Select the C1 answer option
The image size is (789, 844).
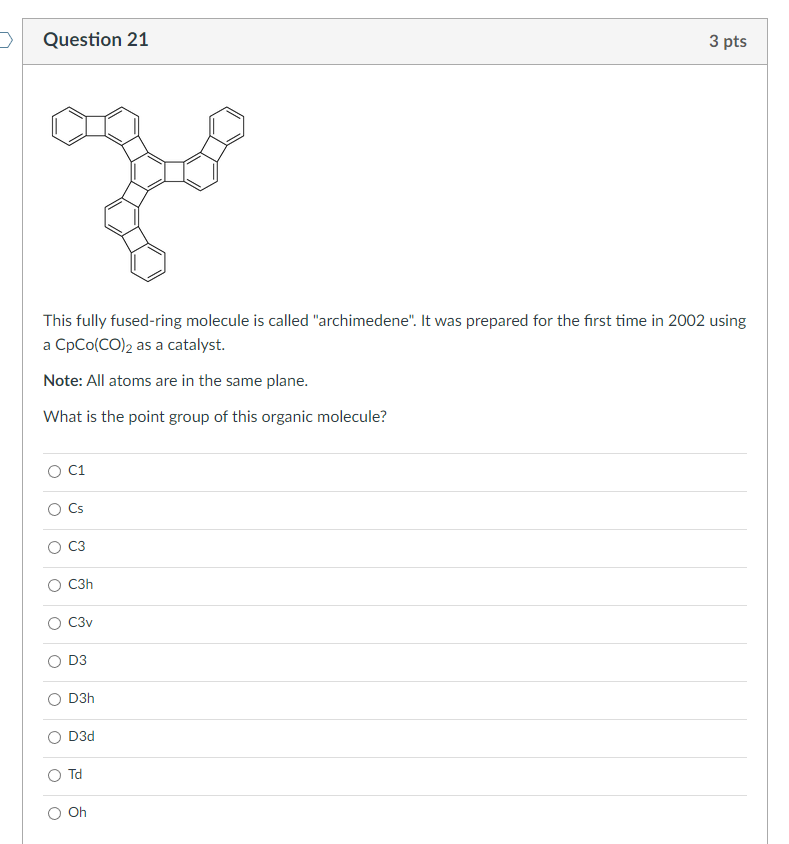(55, 471)
